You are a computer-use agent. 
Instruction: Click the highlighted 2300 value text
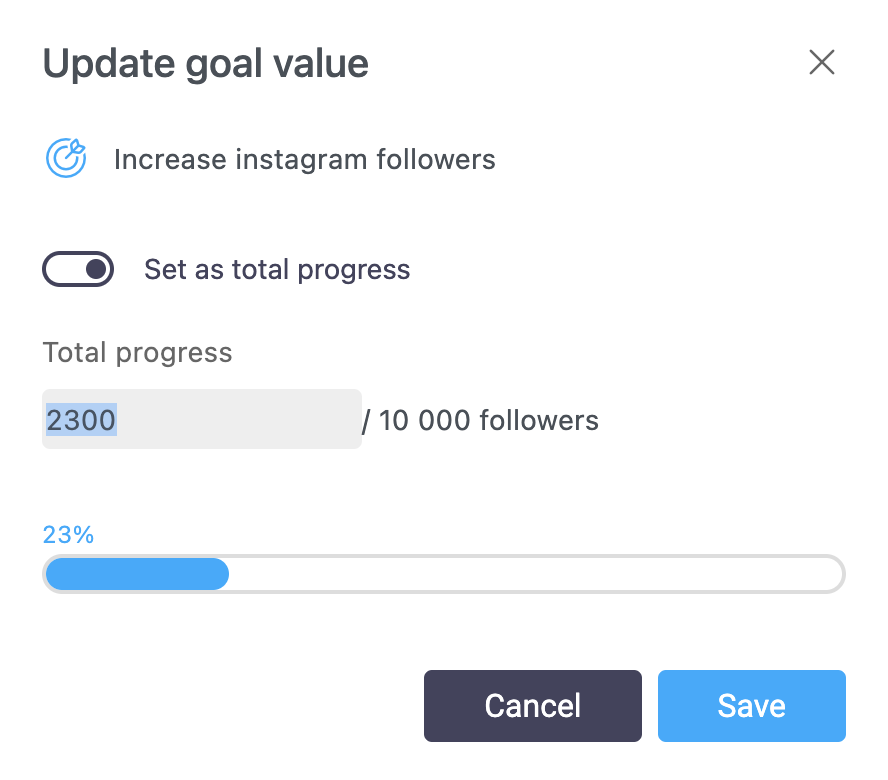coord(81,420)
